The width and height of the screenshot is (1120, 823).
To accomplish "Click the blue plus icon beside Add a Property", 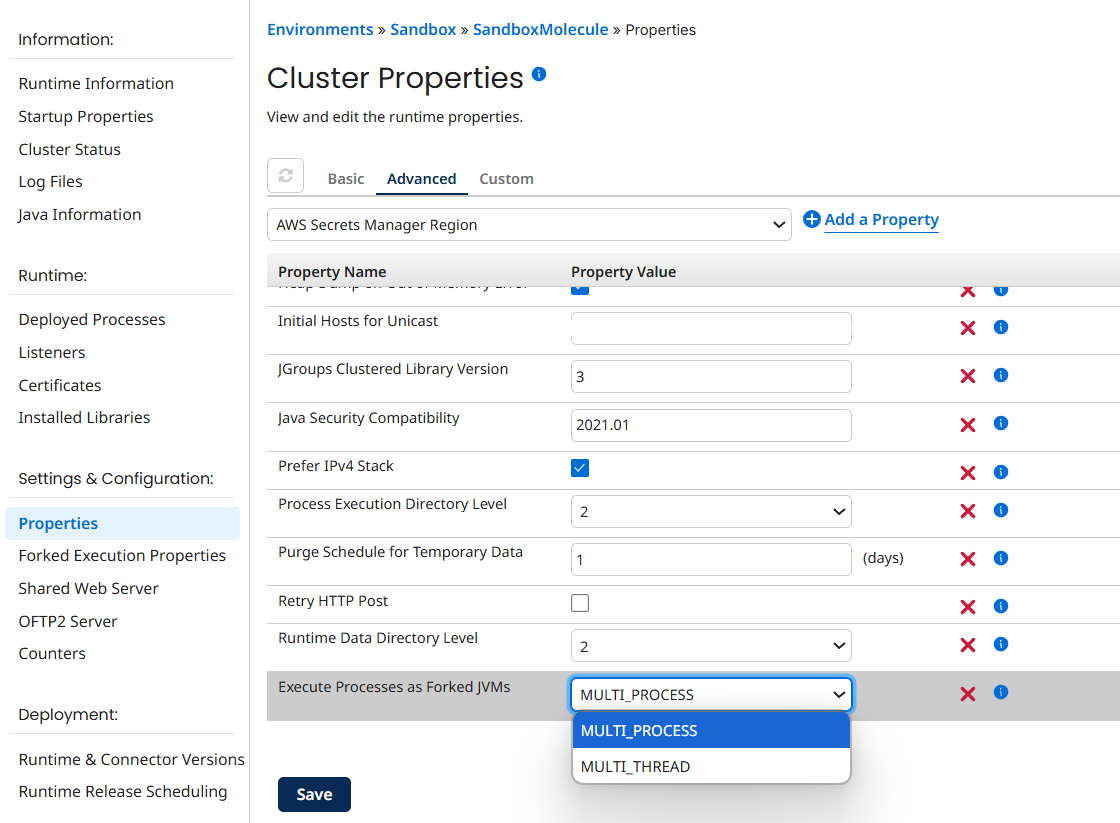I will (812, 219).
